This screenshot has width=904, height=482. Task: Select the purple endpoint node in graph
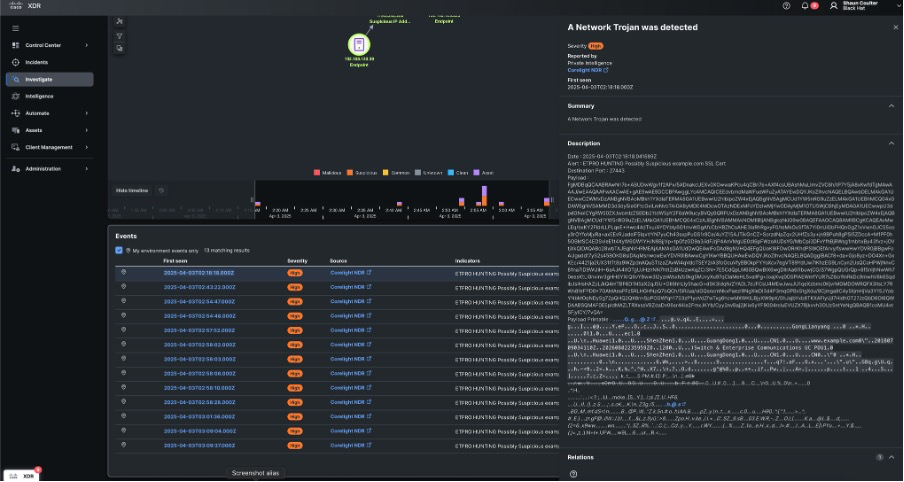(x=359, y=44)
